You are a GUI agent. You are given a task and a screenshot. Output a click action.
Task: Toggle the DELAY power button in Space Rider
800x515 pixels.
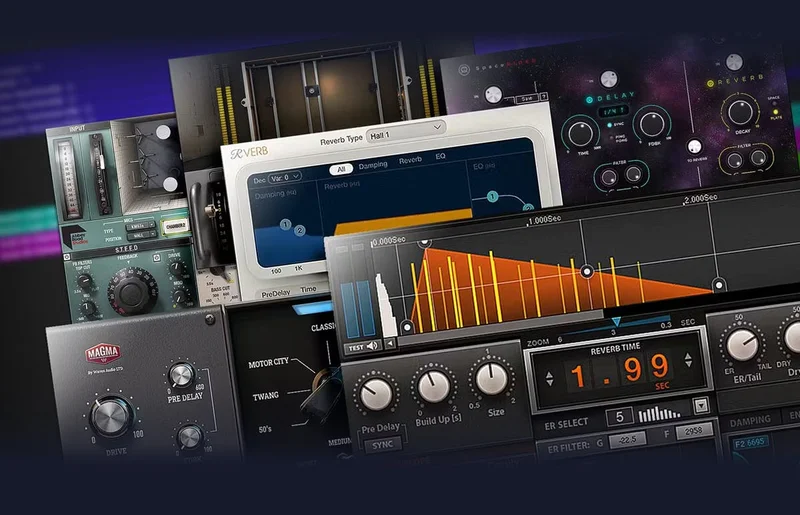point(589,100)
